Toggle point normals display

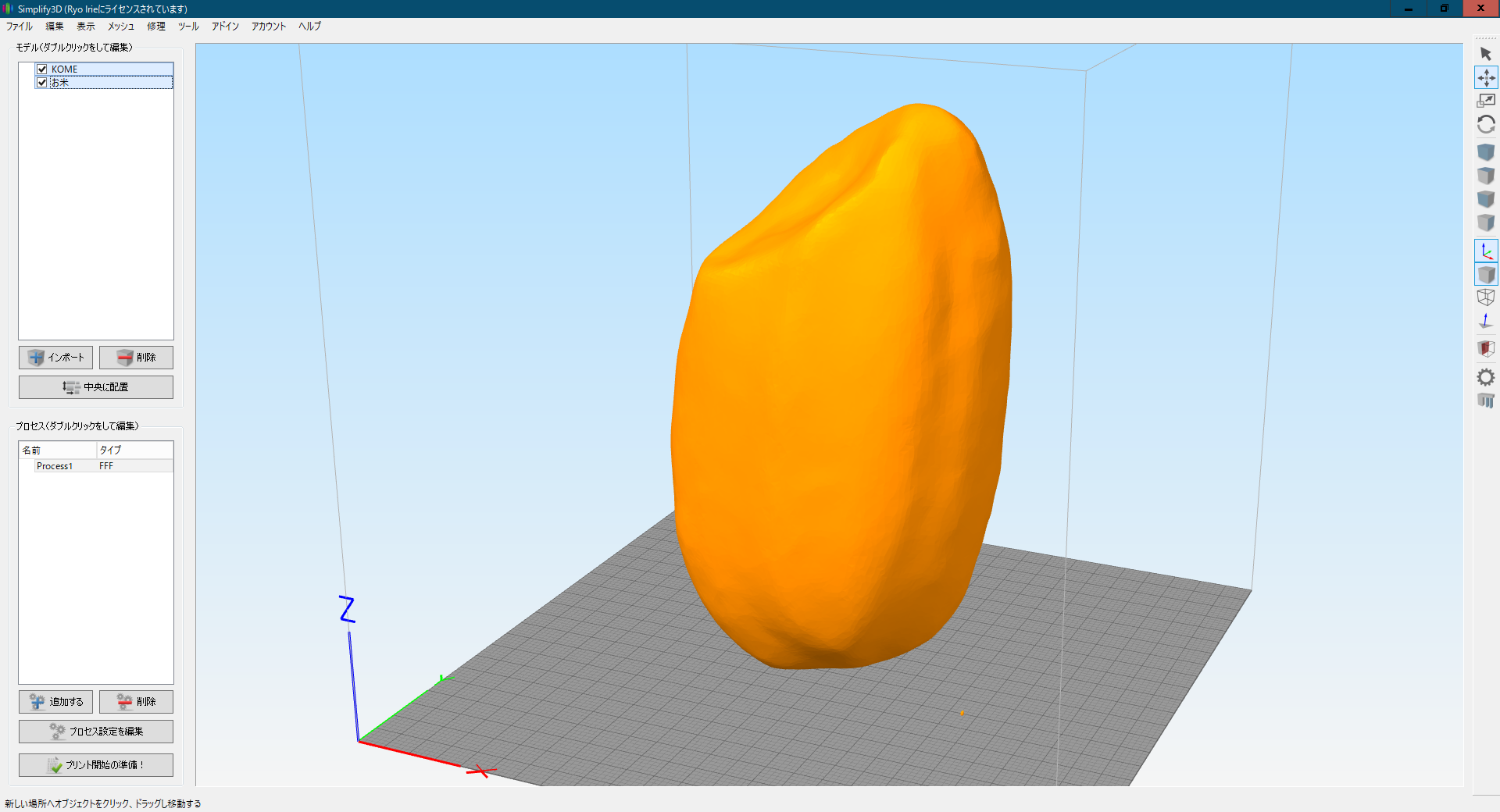pos(1486,321)
